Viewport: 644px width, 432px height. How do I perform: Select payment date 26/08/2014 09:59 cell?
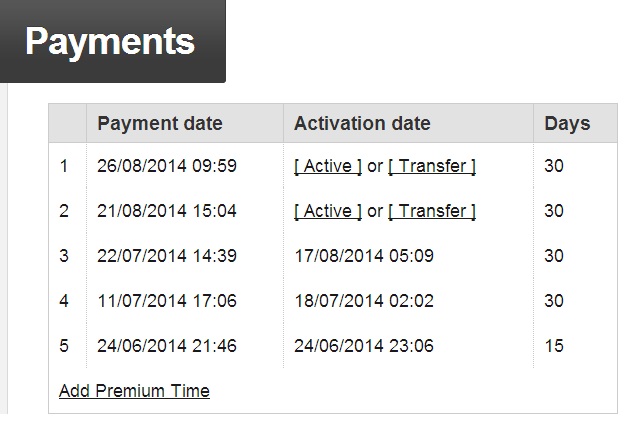[167, 166]
